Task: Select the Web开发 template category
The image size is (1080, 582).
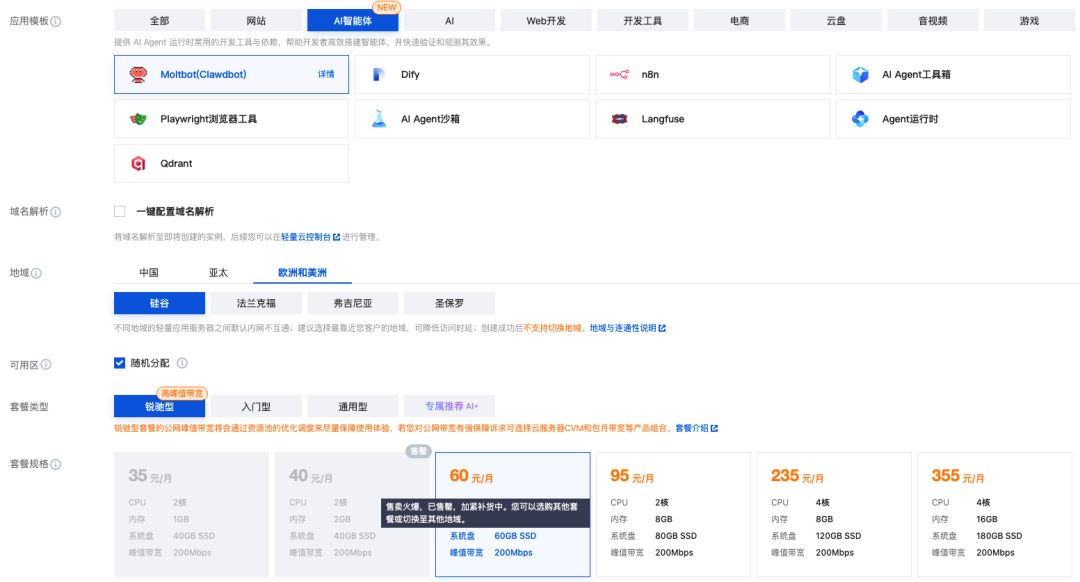Action: 546,21
